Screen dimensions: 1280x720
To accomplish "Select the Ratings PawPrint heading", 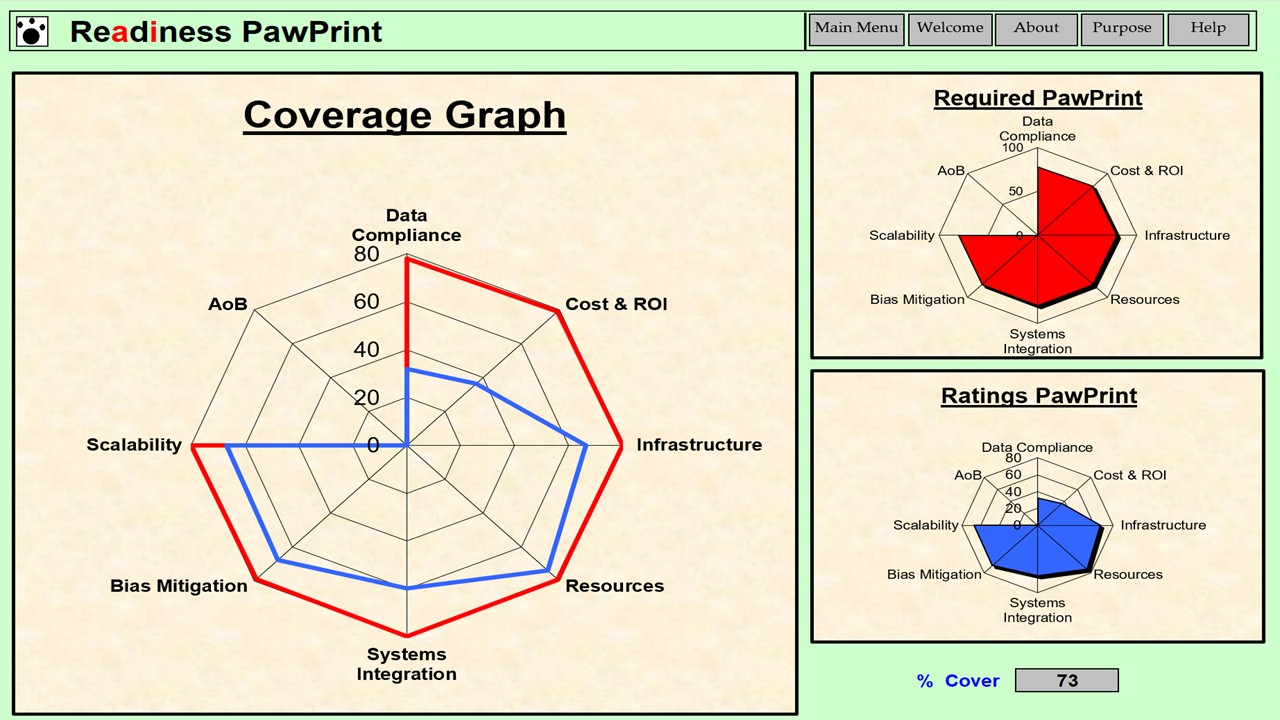I will [x=1039, y=396].
